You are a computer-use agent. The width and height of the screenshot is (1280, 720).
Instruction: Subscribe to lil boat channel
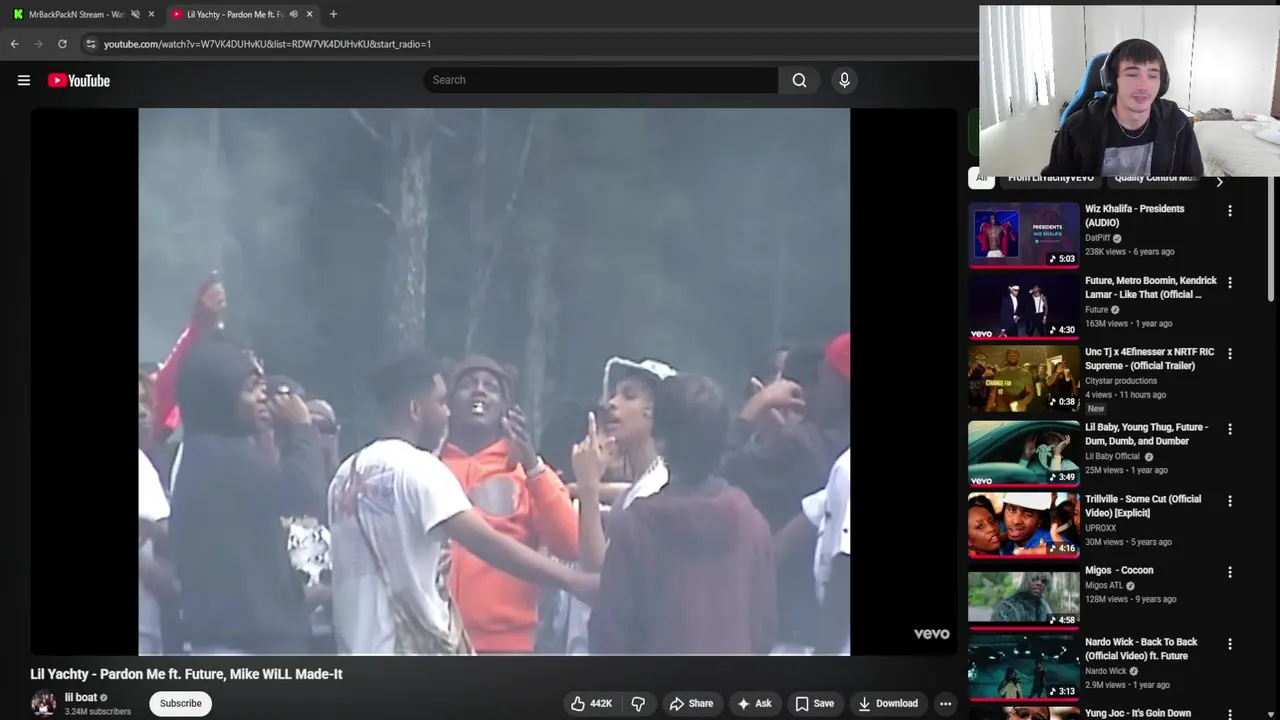[x=181, y=703]
